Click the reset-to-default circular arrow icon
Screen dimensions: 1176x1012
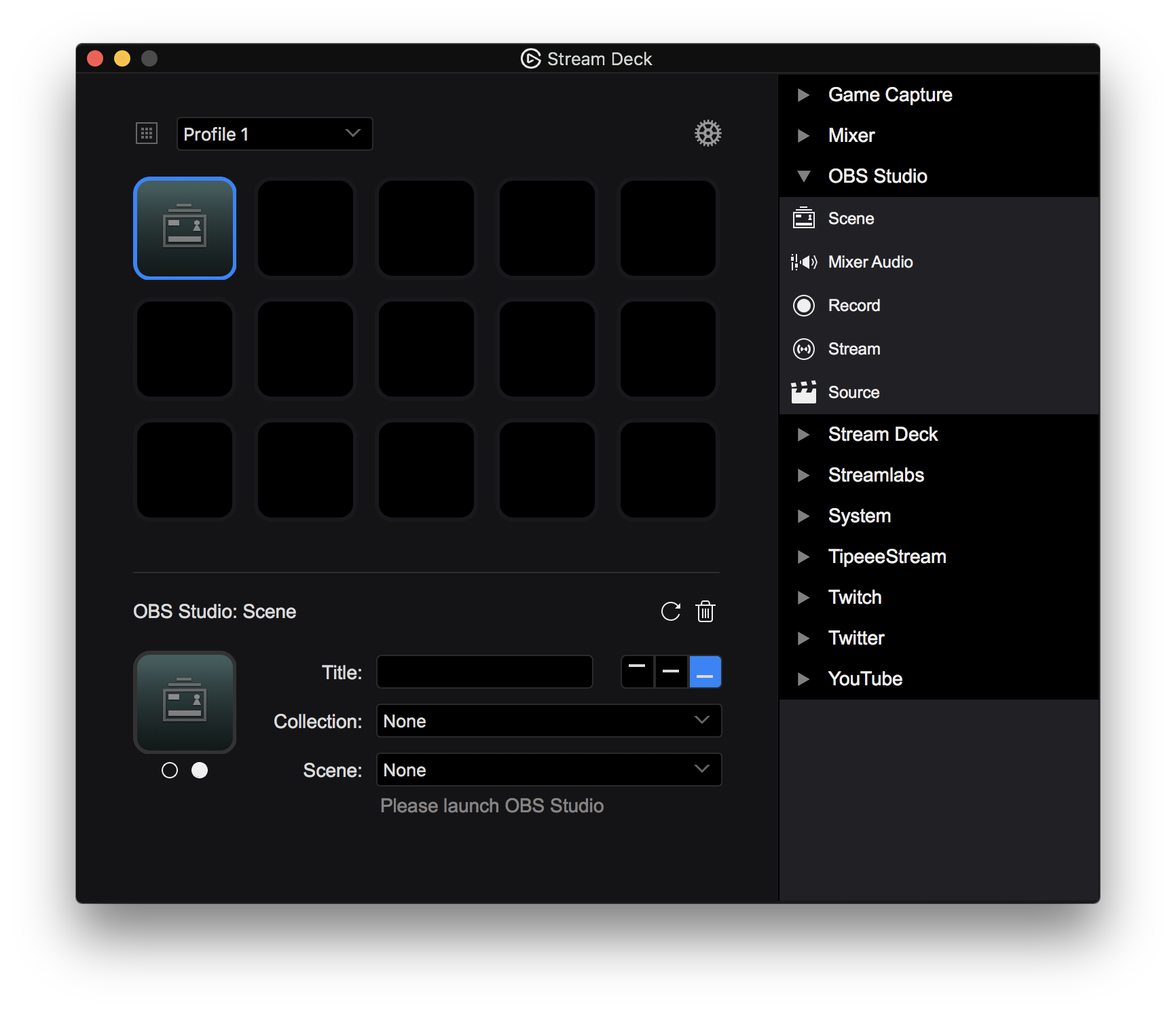[670, 611]
